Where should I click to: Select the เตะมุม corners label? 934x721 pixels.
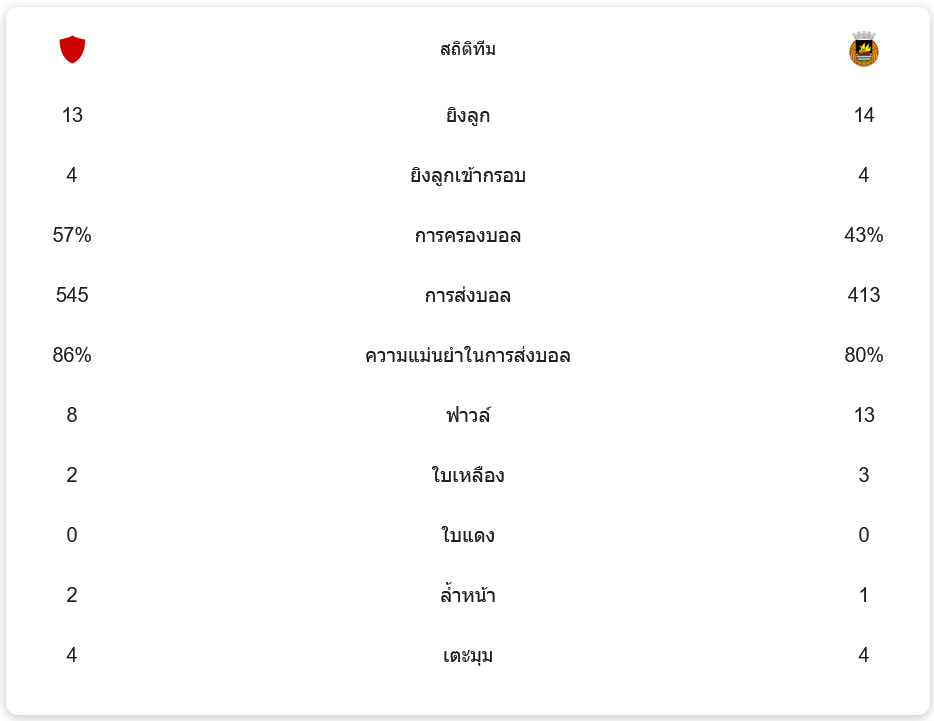tap(468, 656)
